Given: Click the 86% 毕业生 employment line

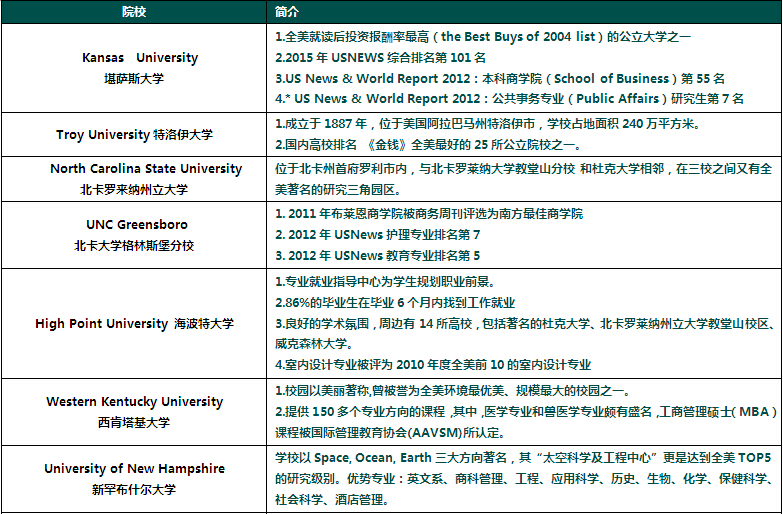Looking at the screenshot, I should pyautogui.click(x=395, y=303).
